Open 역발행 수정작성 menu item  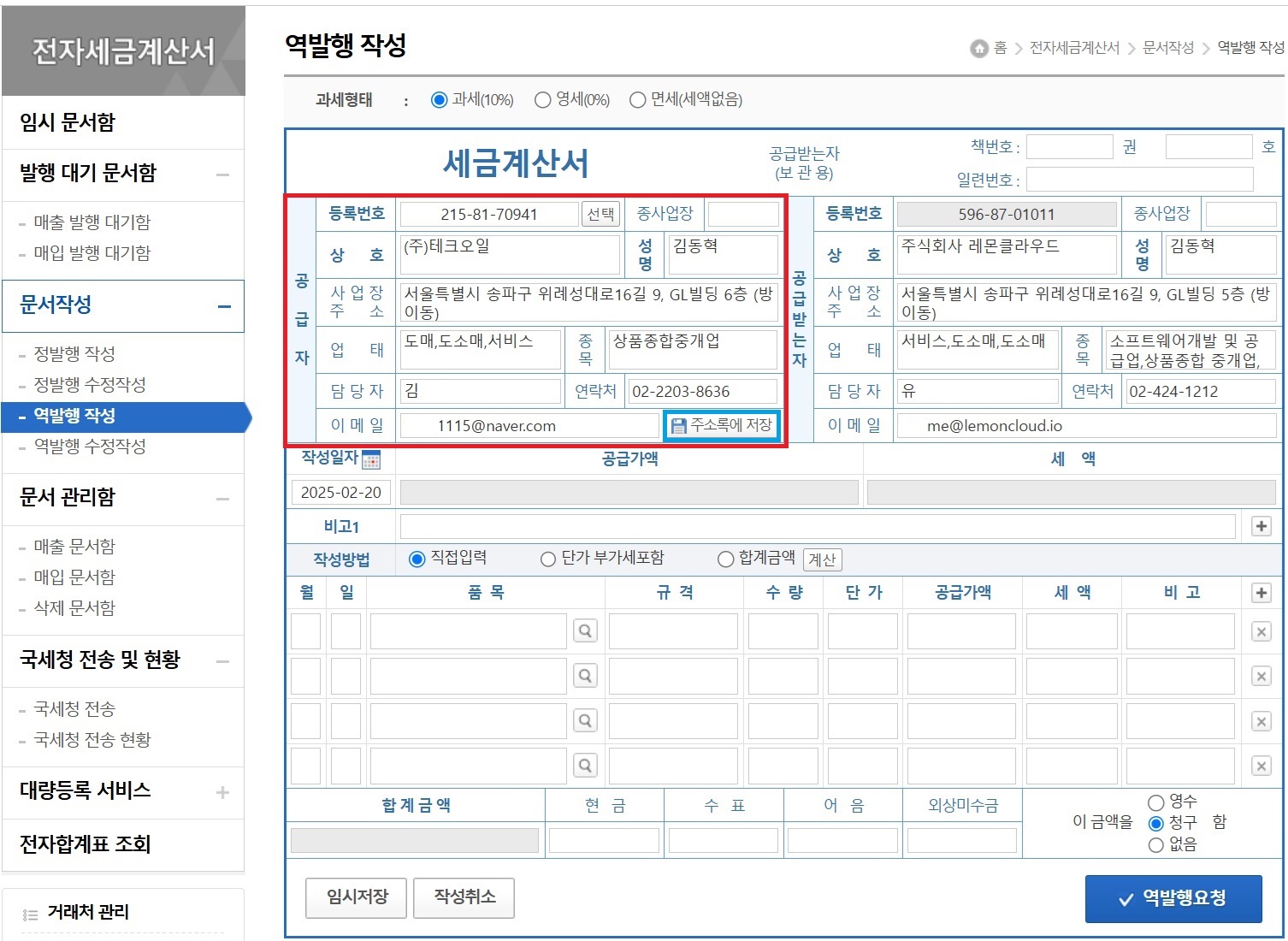(x=90, y=447)
